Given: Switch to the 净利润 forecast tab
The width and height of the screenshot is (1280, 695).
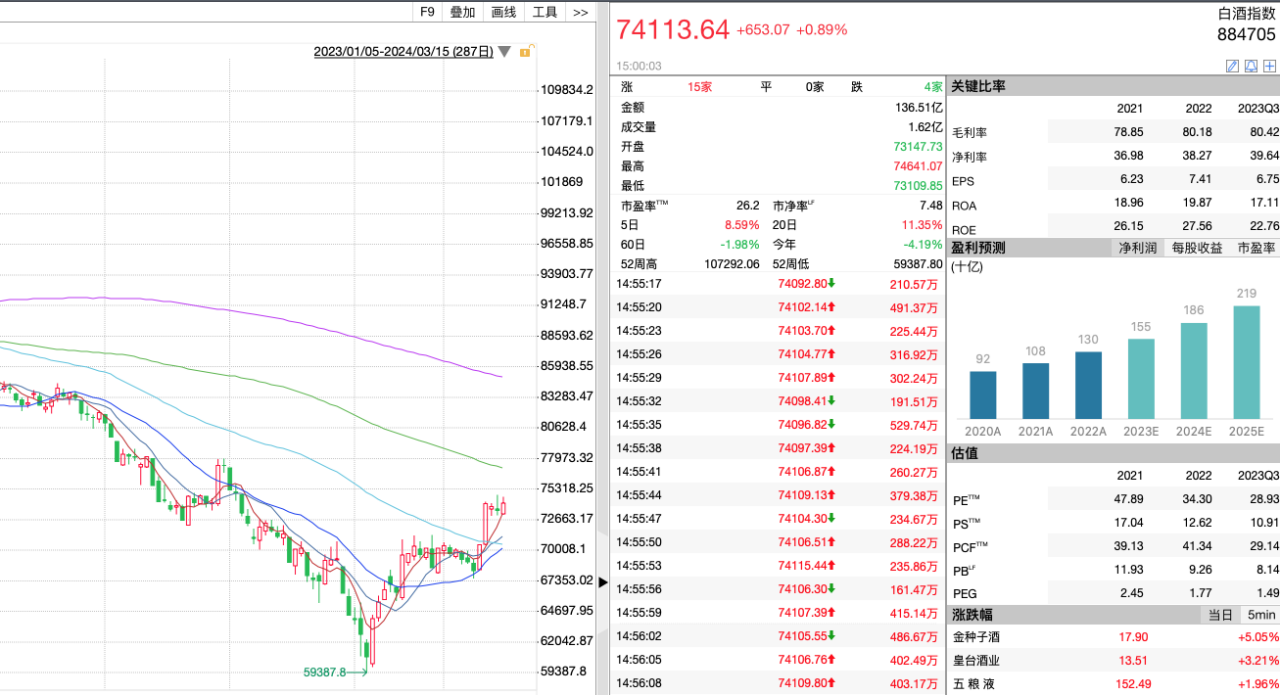Looking at the screenshot, I should [1137, 248].
